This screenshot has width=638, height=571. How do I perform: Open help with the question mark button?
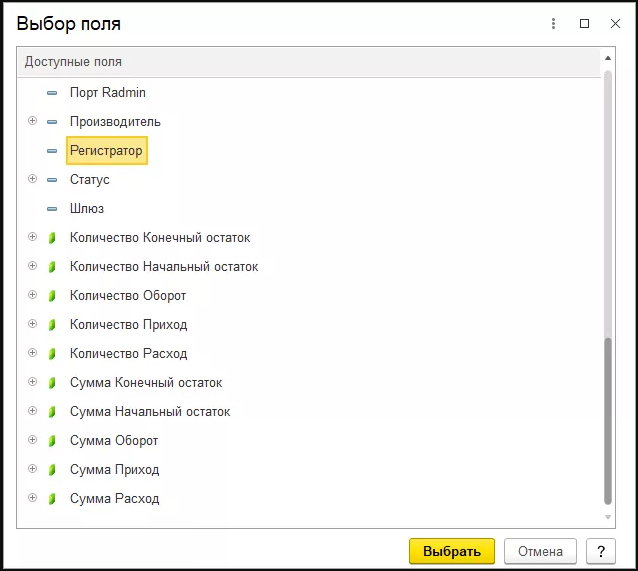click(600, 551)
